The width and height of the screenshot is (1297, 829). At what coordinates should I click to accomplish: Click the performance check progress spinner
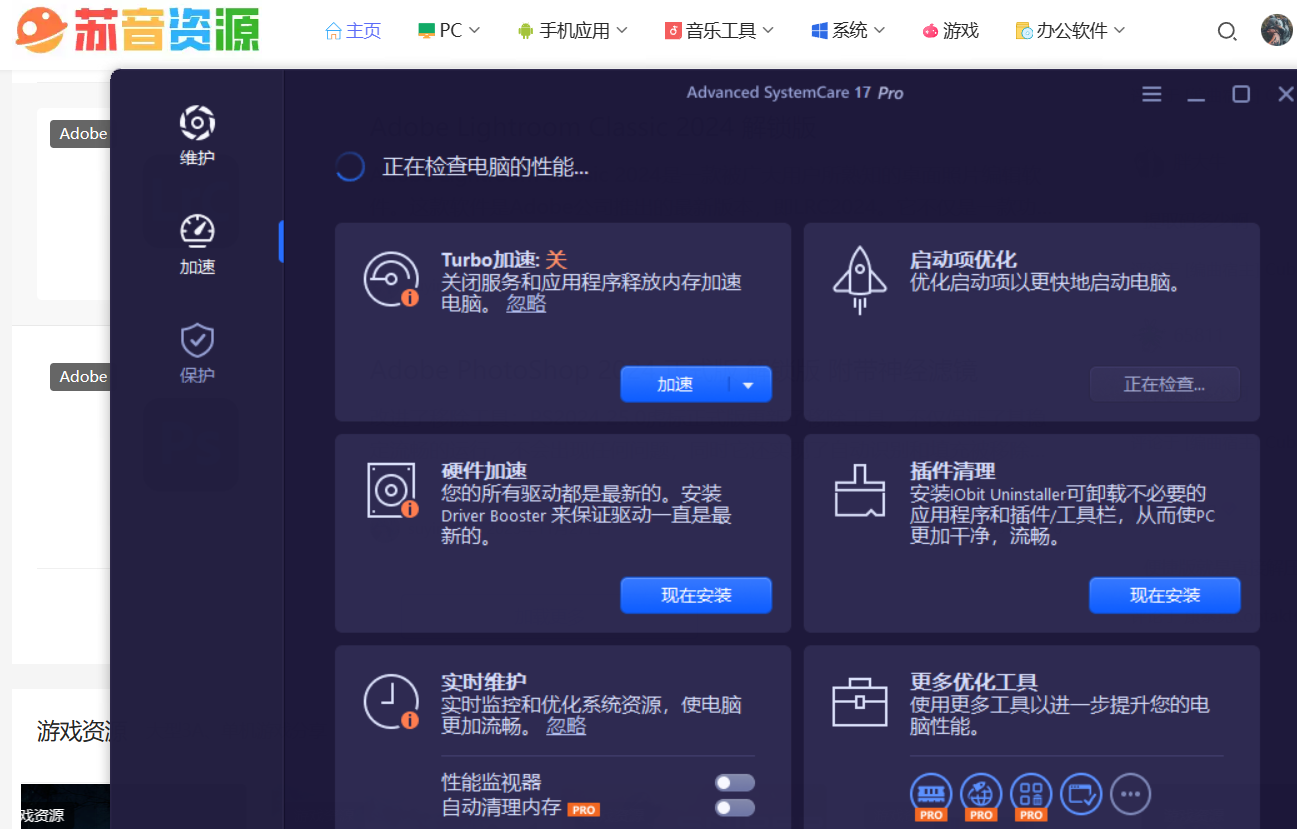tap(349, 167)
